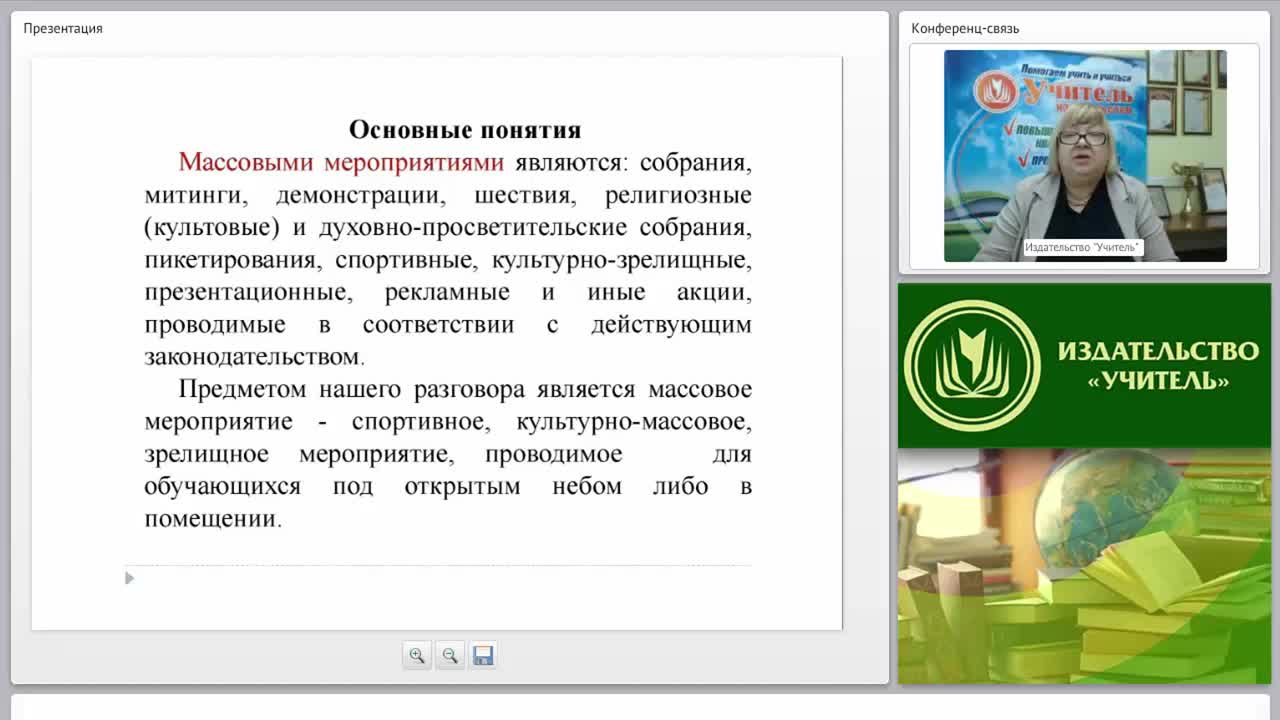Image resolution: width=1280 pixels, height=720 pixels.
Task: Click the slide heading Основные понятия
Action: (465, 130)
